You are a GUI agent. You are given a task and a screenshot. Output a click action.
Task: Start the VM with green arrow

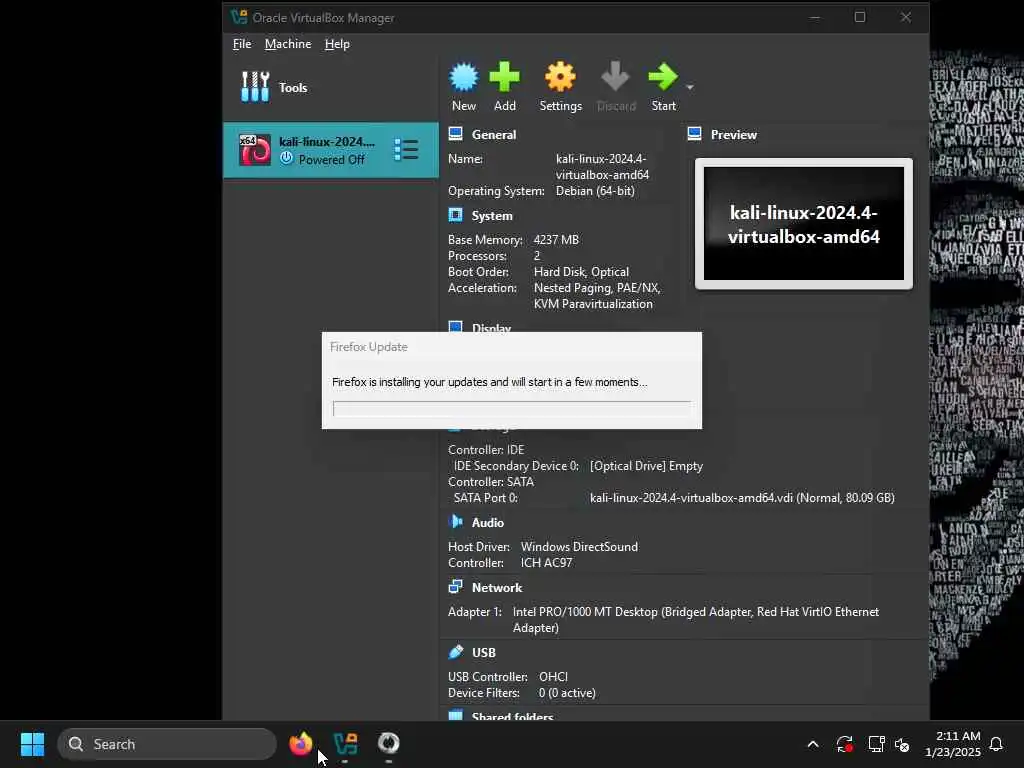click(663, 77)
